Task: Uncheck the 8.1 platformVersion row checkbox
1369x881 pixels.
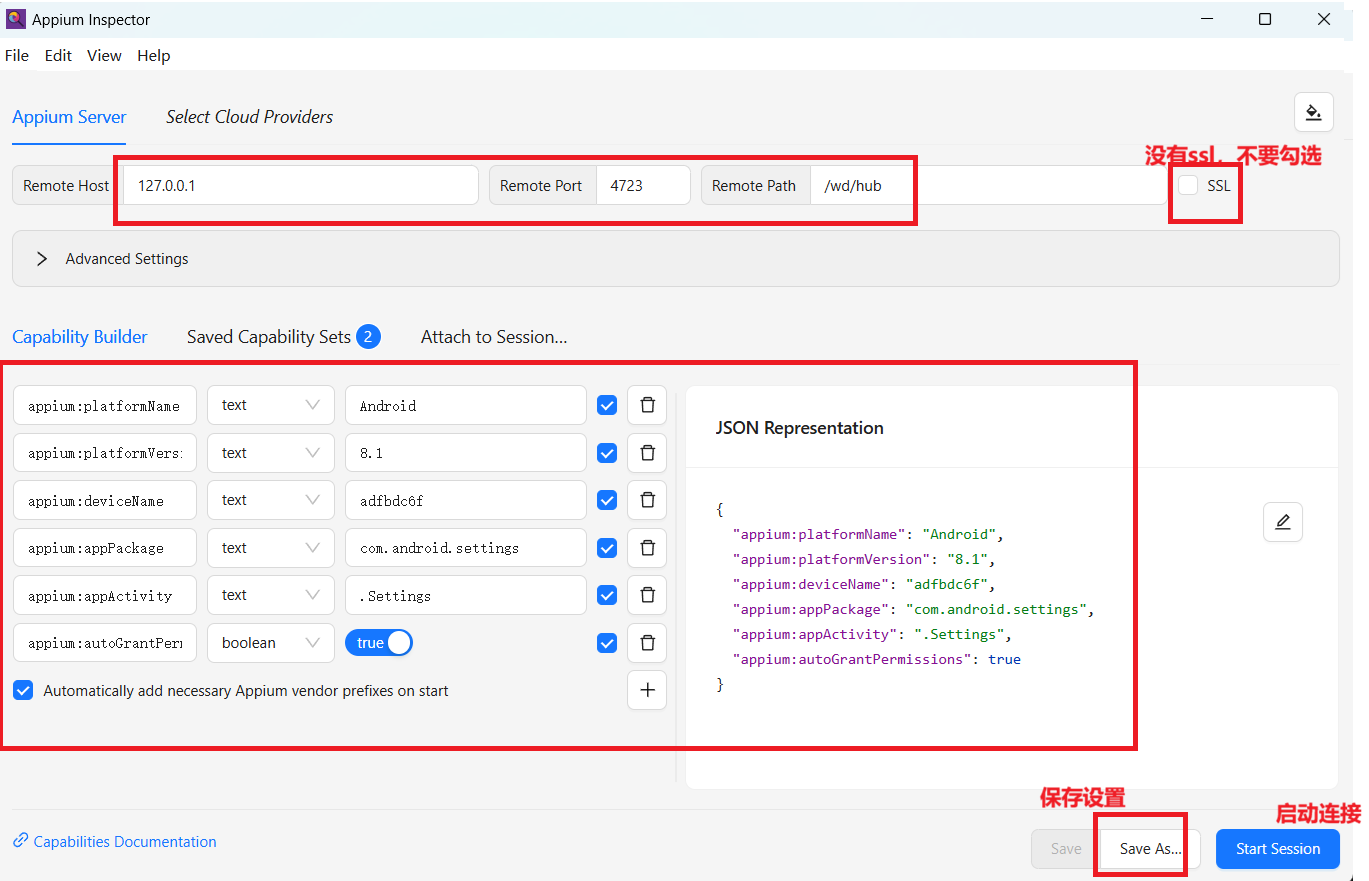Action: pyautogui.click(x=607, y=453)
